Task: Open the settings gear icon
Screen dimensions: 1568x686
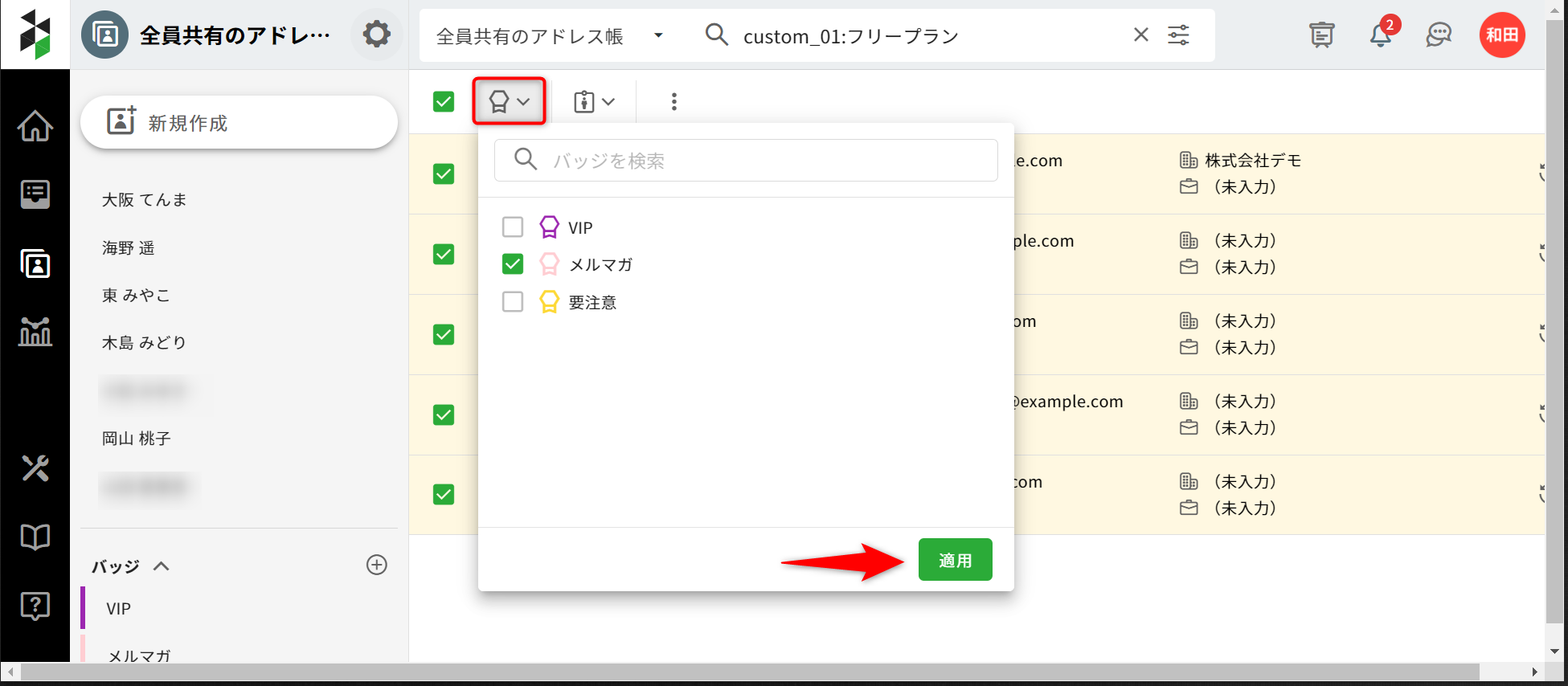Action: 376,35
